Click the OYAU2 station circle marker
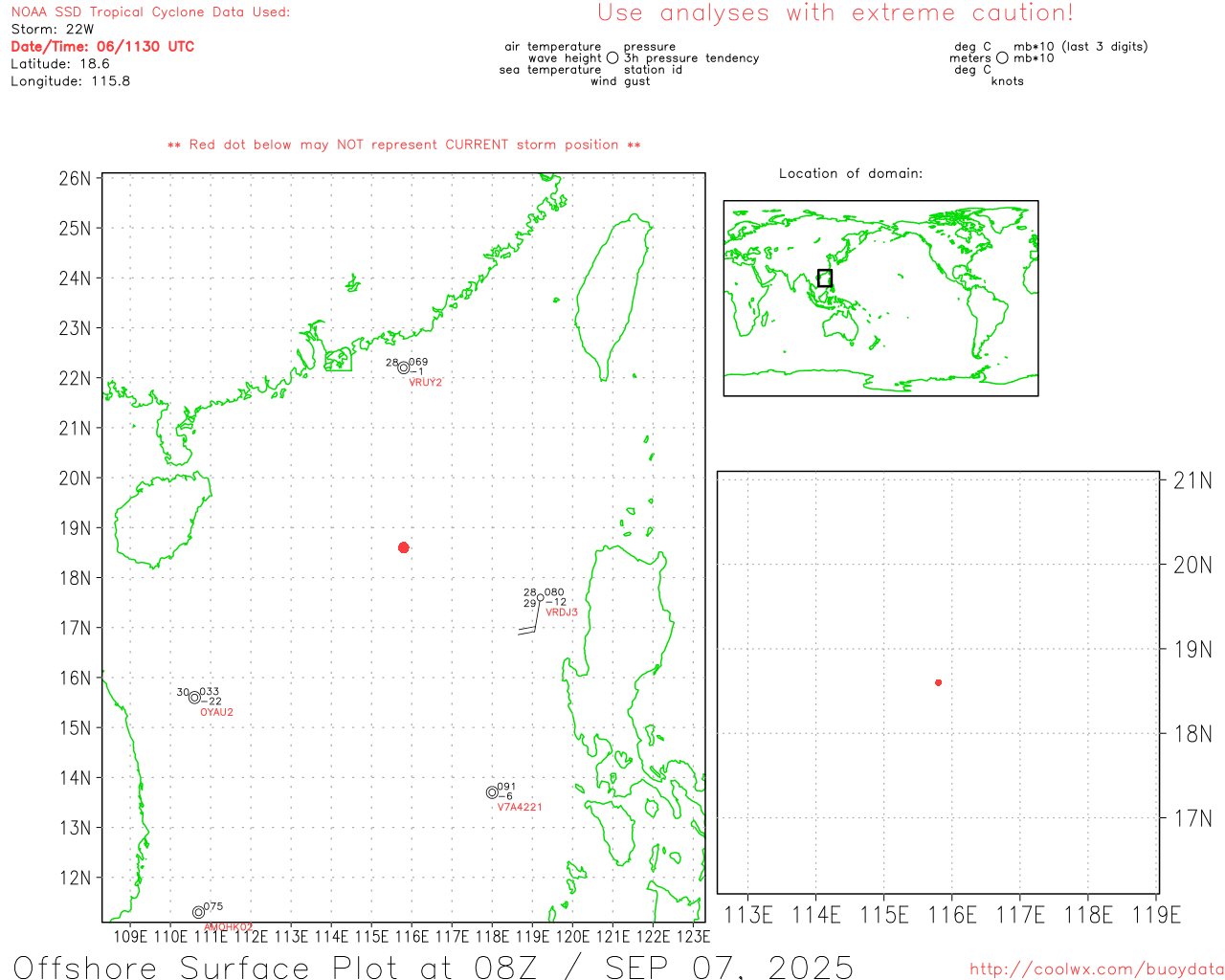This screenshot has height=980, width=1225. point(194,697)
